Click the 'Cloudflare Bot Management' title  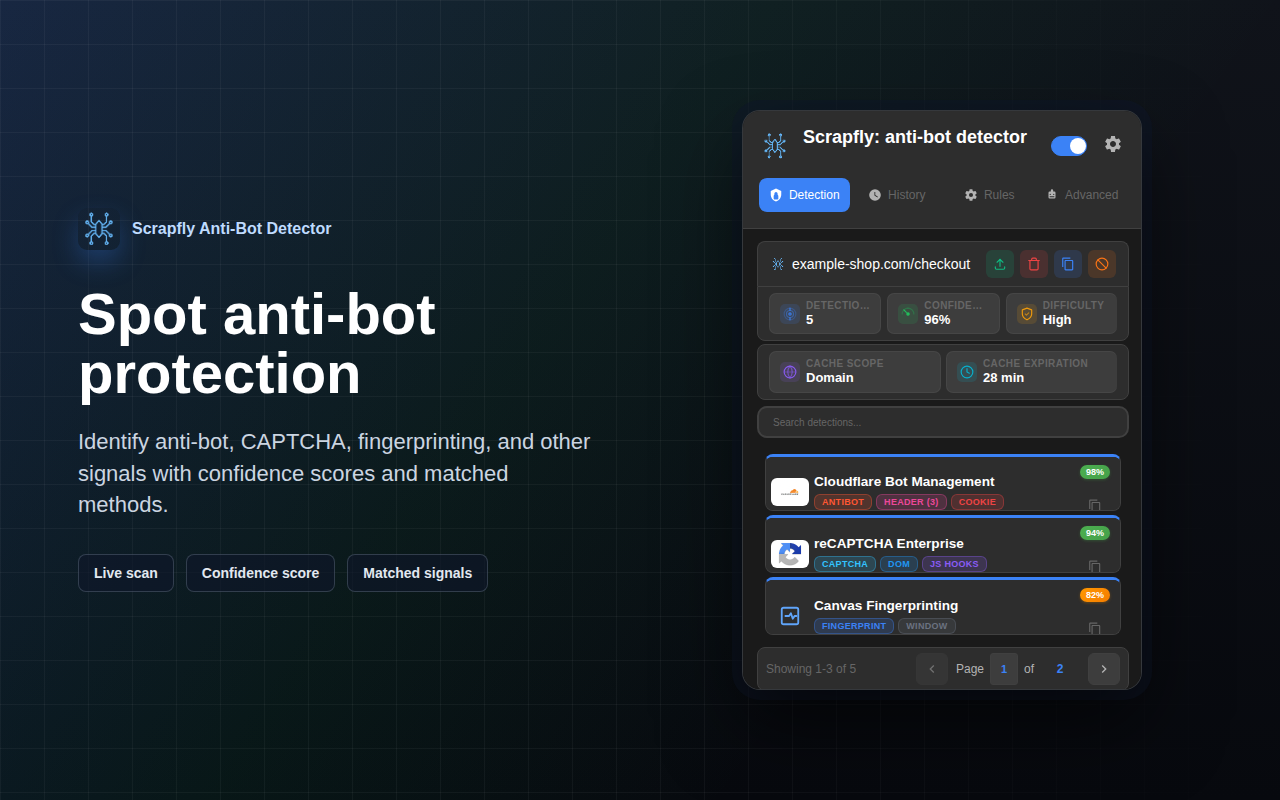[x=904, y=482]
